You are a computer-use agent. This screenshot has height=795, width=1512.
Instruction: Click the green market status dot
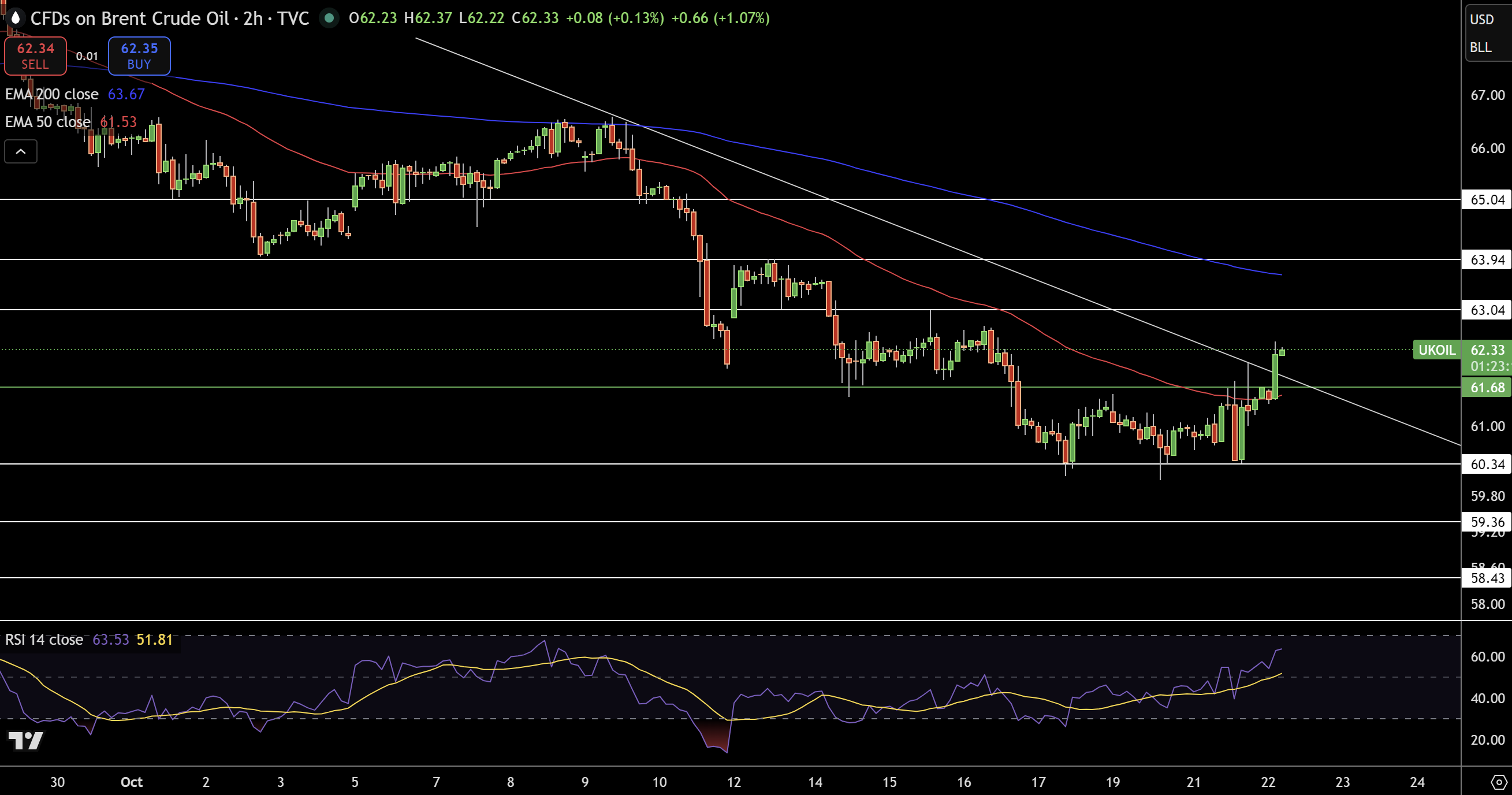329,18
